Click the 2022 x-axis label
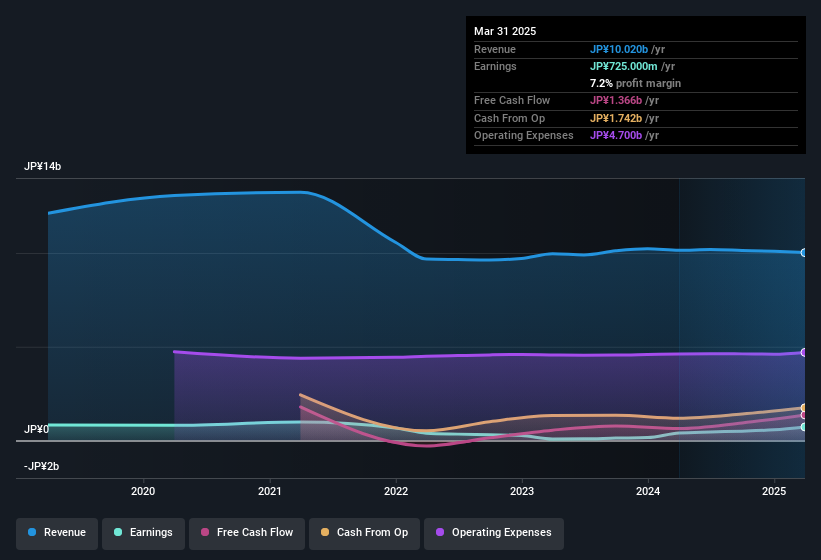 (396, 491)
